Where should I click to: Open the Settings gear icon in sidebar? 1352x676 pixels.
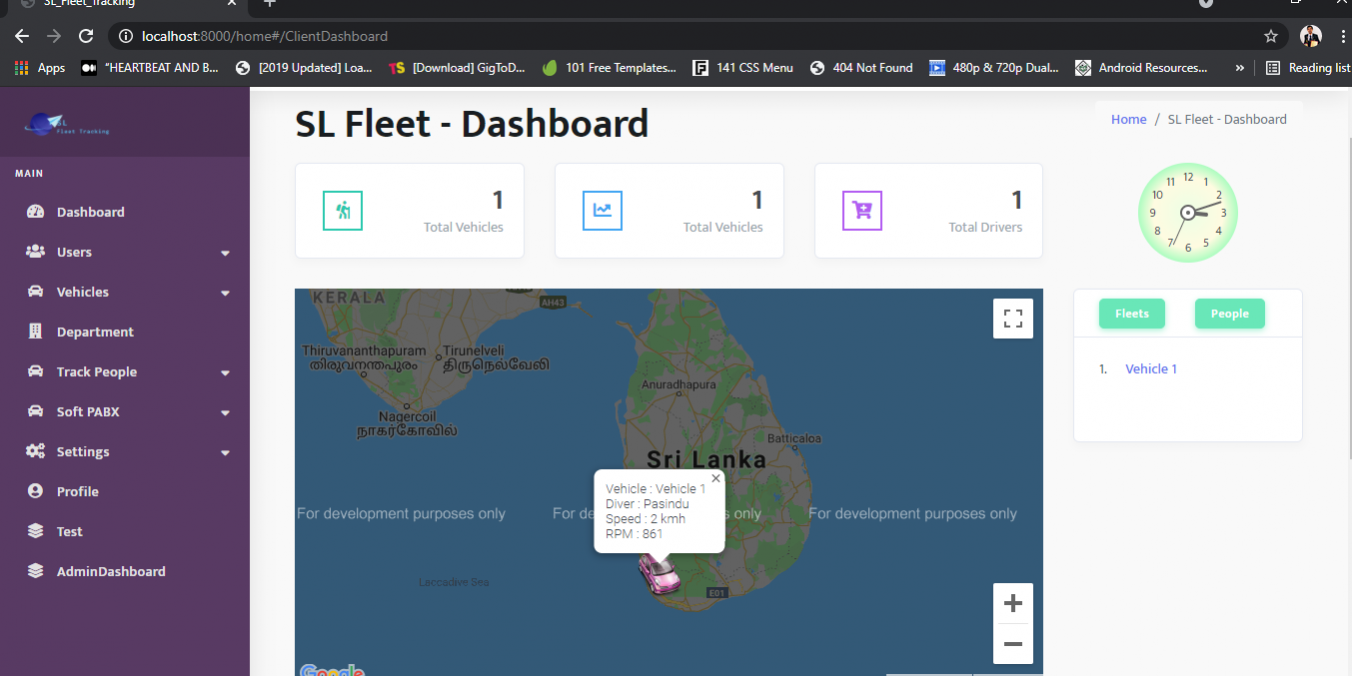click(x=35, y=451)
